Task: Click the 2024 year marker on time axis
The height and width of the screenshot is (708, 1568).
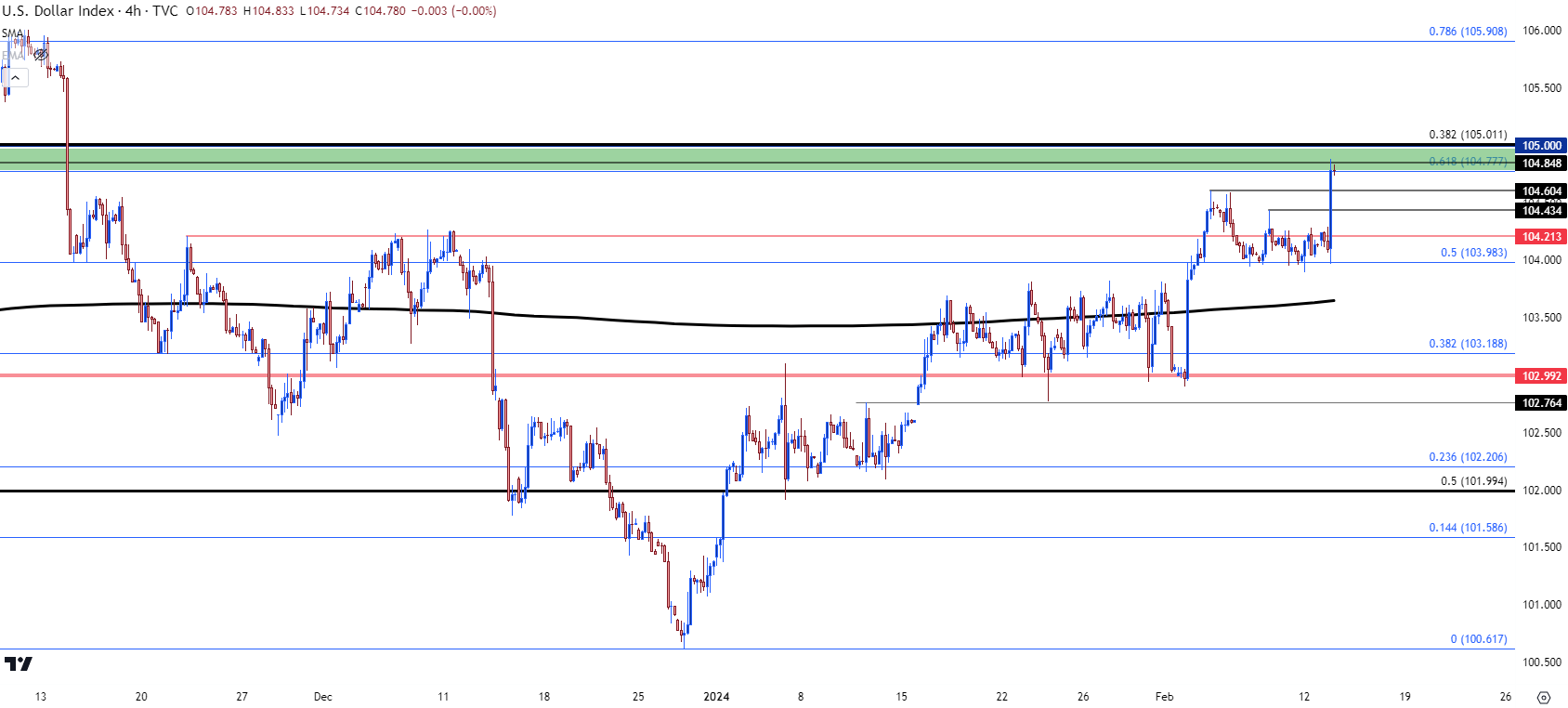Action: pos(716,697)
